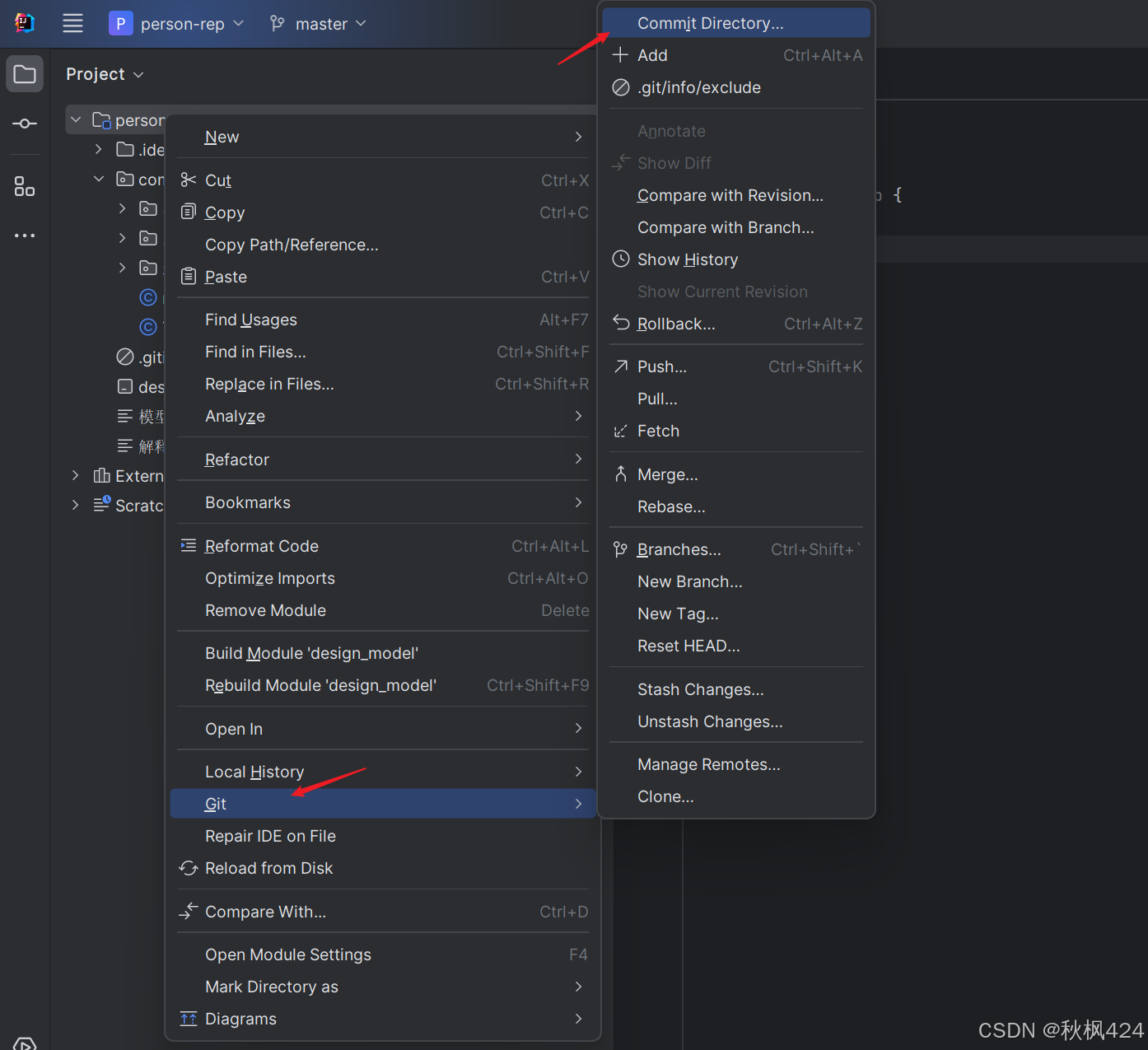Click the scissors icon next to Cut
The image size is (1148, 1050).
point(188,179)
